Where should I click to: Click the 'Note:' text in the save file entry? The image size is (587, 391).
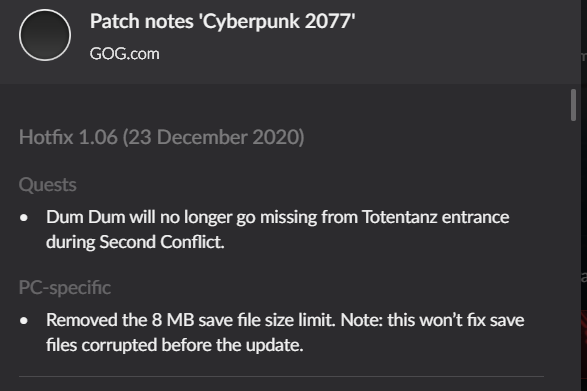click(x=362, y=320)
